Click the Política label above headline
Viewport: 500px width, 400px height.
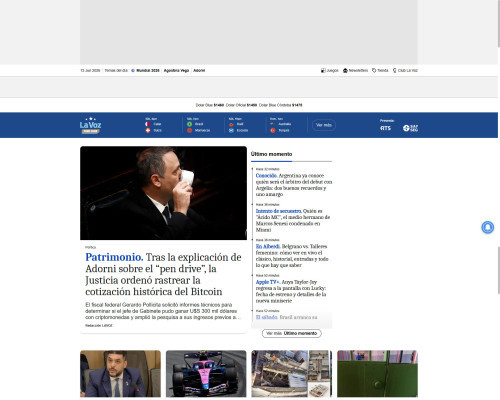90,247
